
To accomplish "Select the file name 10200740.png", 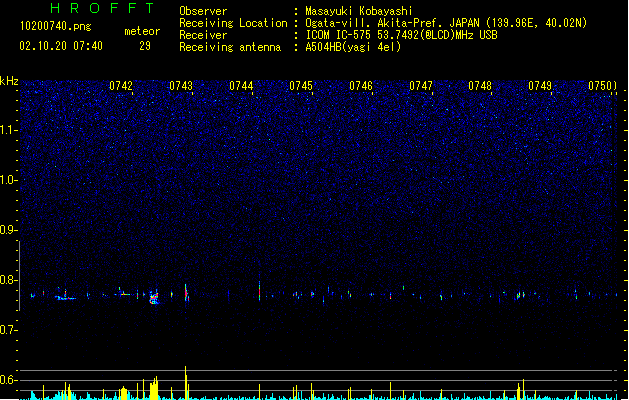I will pyautogui.click(x=56, y=27).
